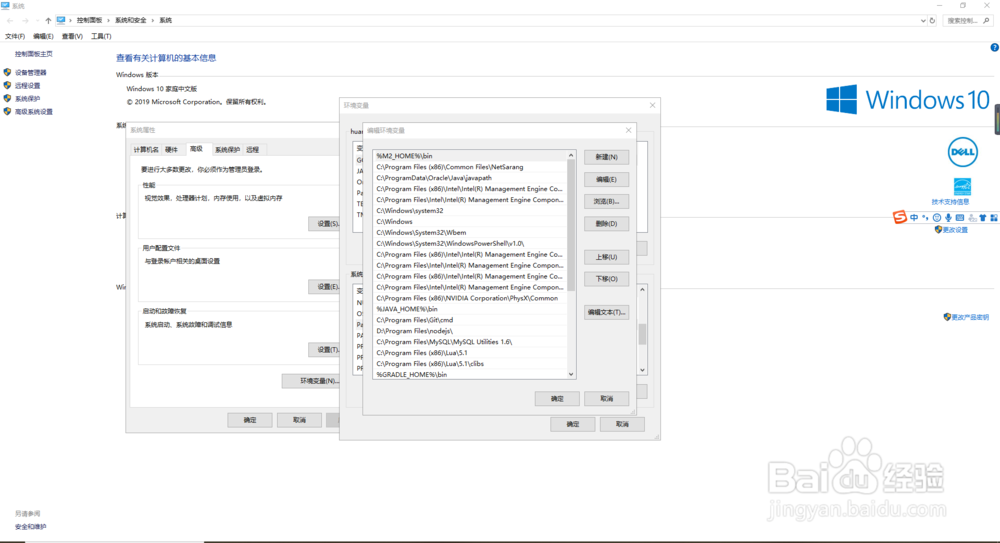
Task: Click system variables list scroll-down arrow
Action: tap(642, 370)
